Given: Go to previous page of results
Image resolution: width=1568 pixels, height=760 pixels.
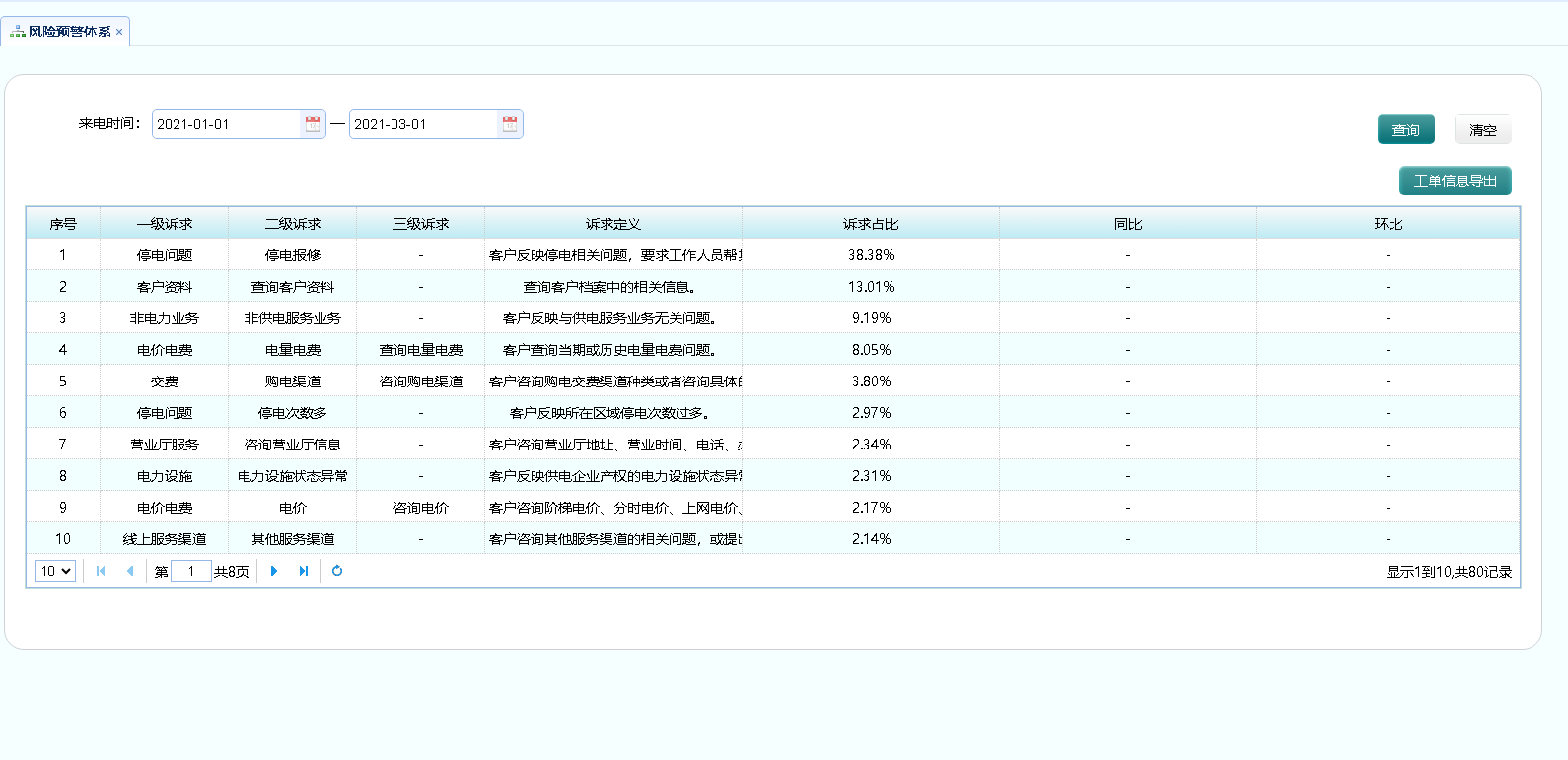Looking at the screenshot, I should 129,571.
